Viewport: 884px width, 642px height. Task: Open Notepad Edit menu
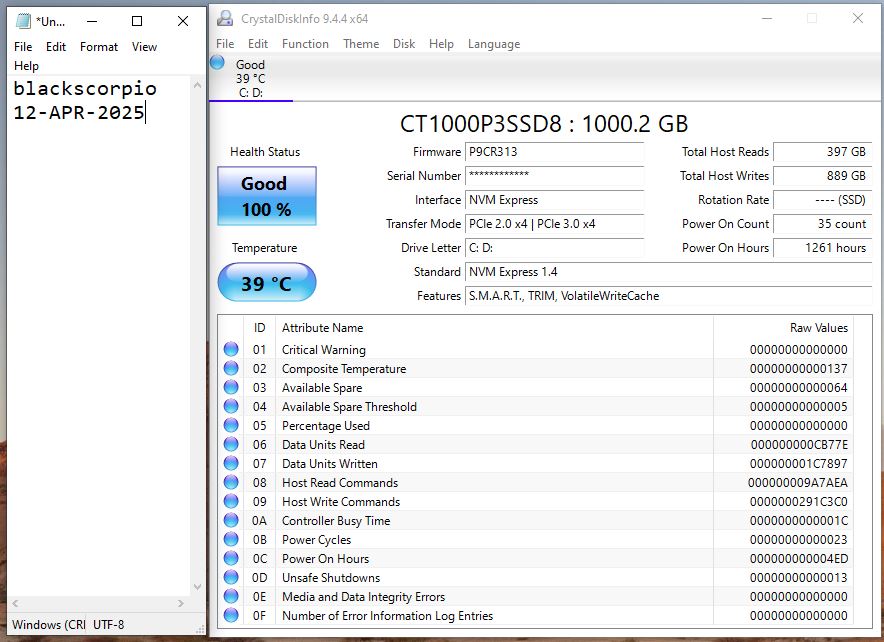coord(56,47)
